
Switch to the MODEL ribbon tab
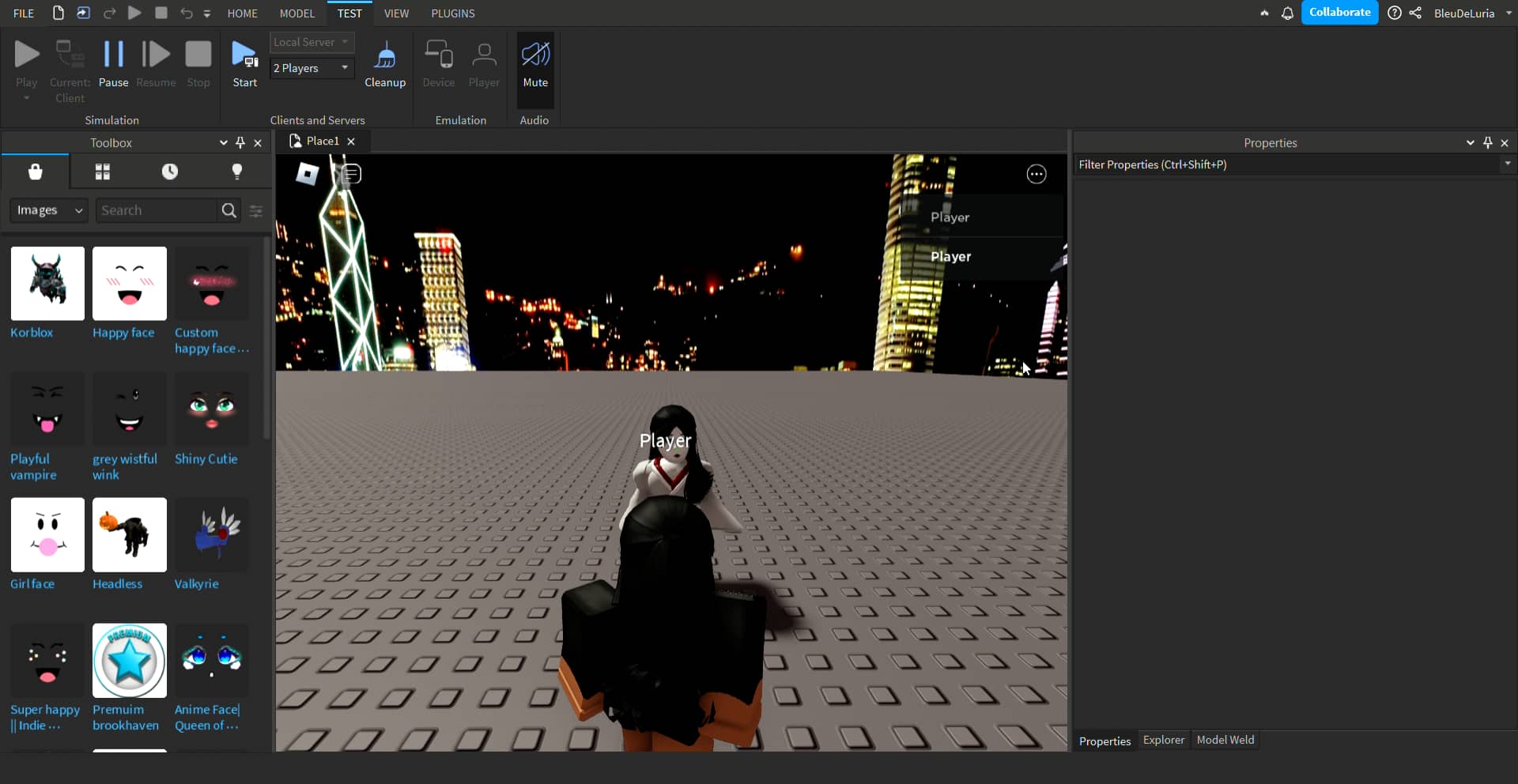coord(297,13)
